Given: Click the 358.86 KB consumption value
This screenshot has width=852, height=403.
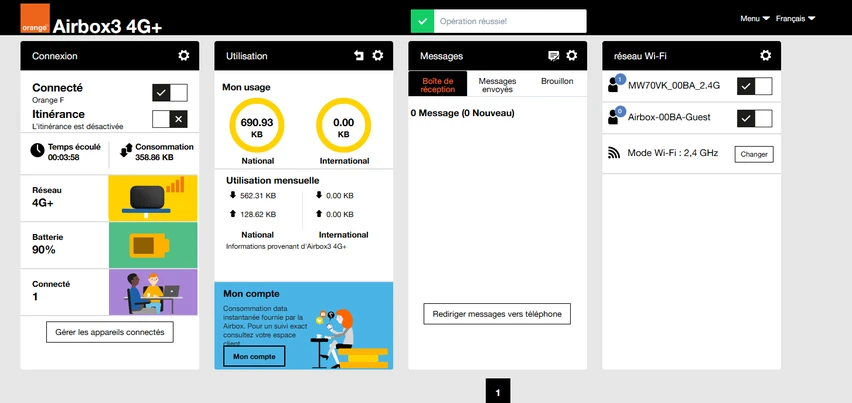Looking at the screenshot, I should (154, 158).
